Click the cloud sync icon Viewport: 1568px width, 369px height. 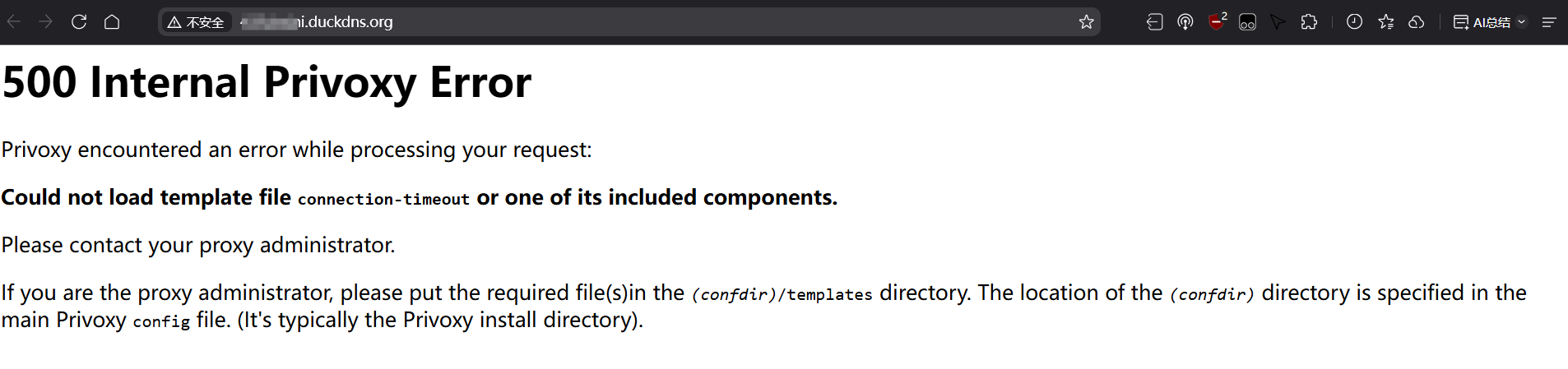pyautogui.click(x=1417, y=22)
